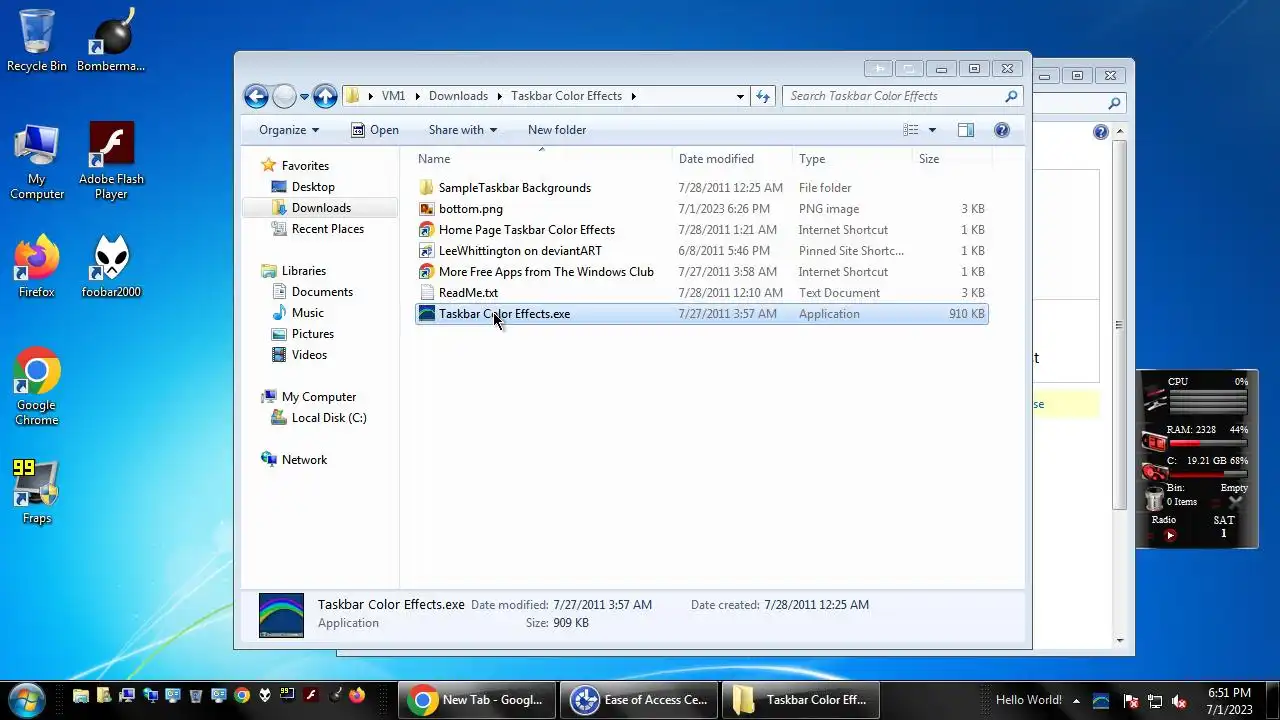Viewport: 1280px width, 720px height.
Task: Sort files by Date modified column
Action: click(x=733, y=159)
